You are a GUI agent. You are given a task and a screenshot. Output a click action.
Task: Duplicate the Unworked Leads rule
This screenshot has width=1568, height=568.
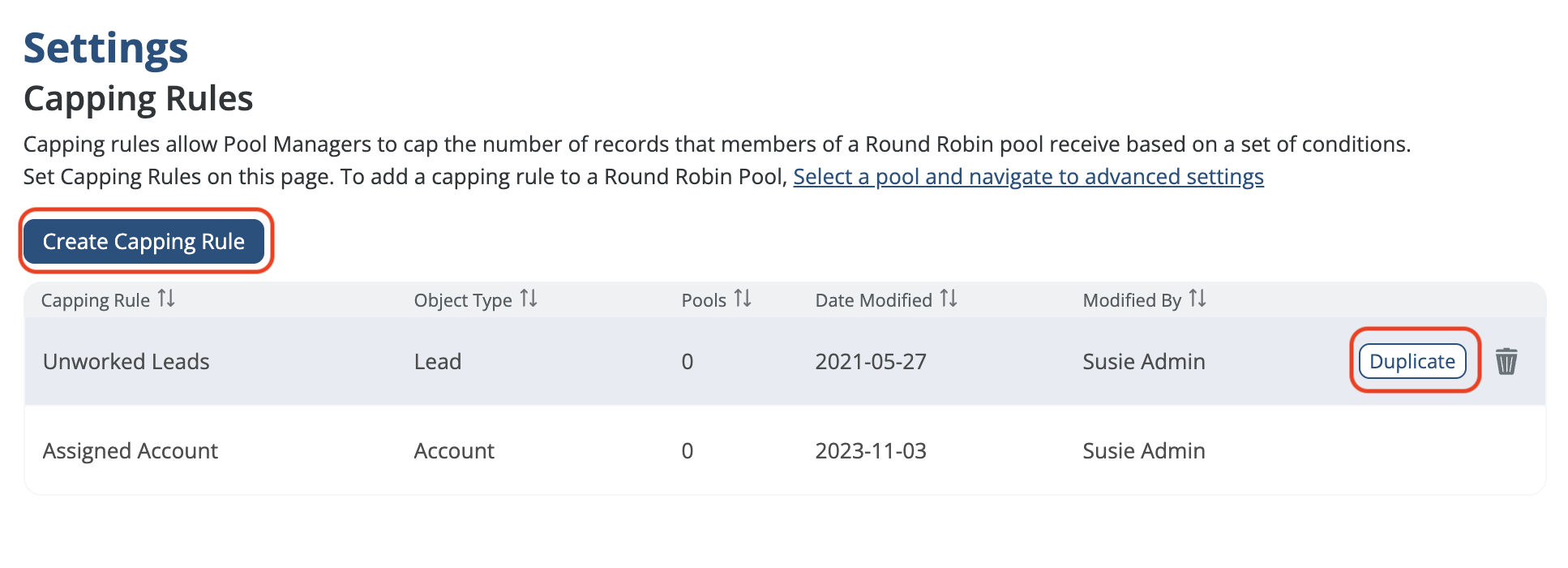point(1412,361)
